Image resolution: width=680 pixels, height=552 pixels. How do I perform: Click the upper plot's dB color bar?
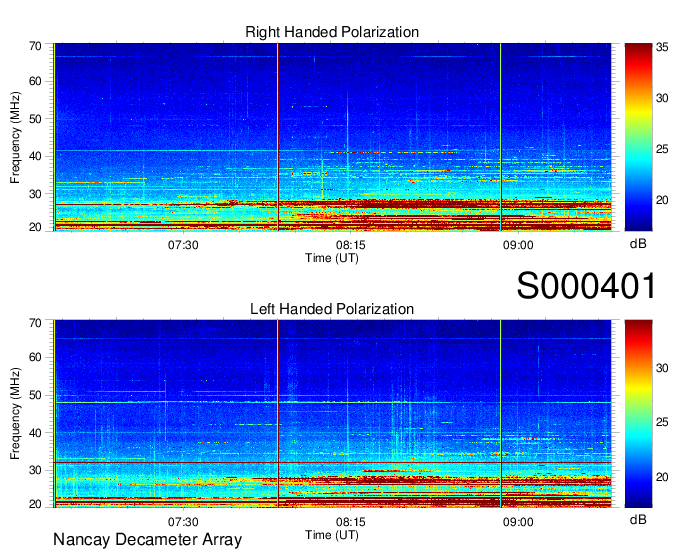638,137
